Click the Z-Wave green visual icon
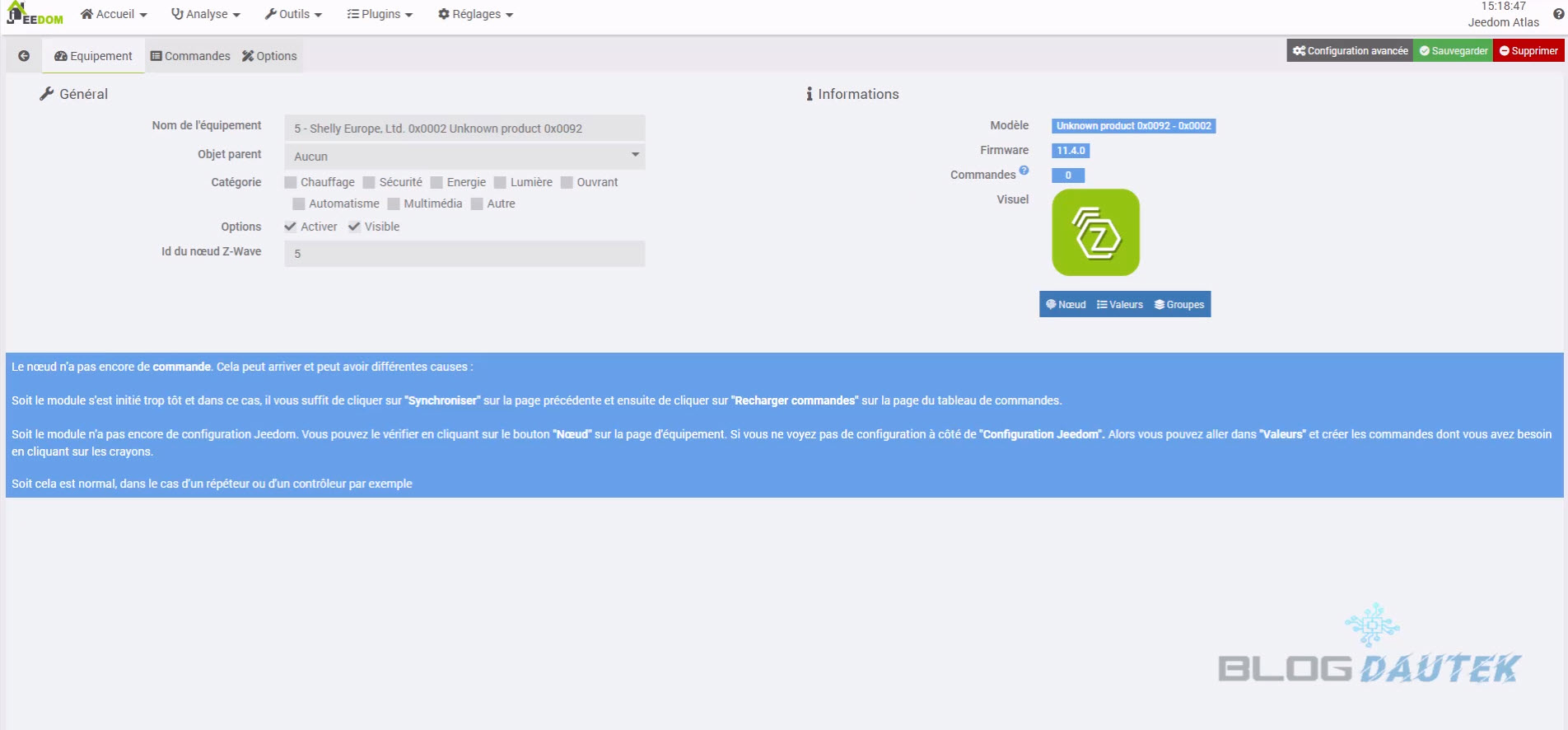1568x730 pixels. point(1095,232)
